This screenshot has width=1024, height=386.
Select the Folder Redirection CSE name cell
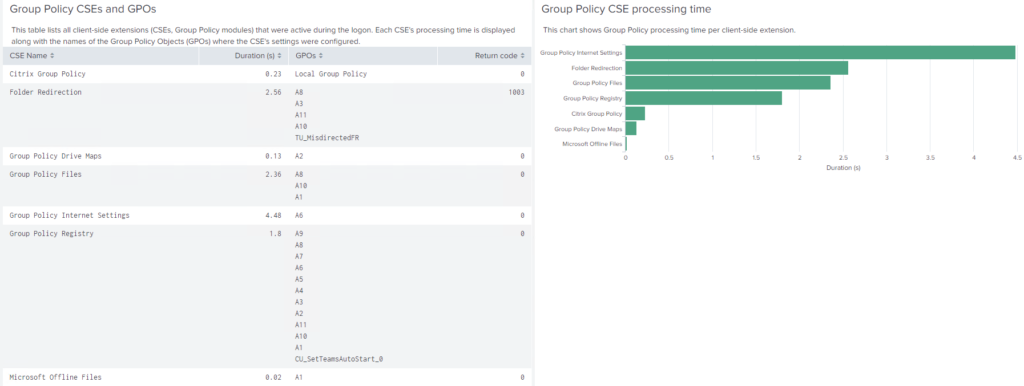[46, 92]
